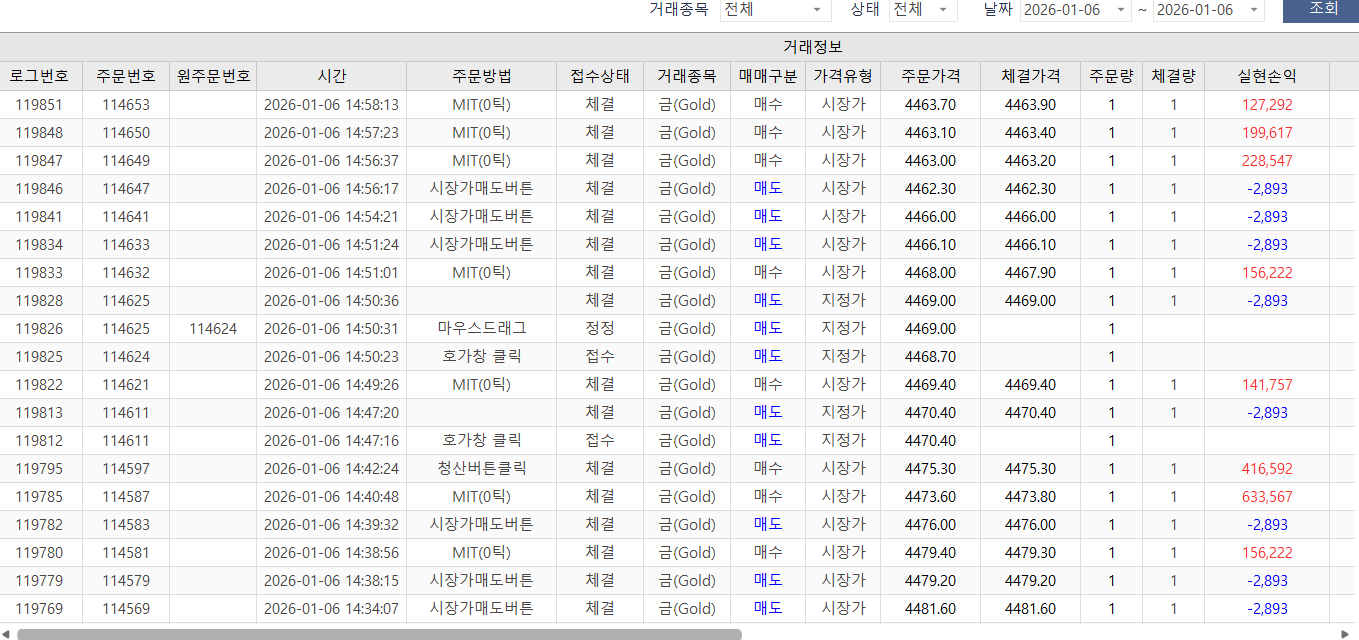This screenshot has height=640, width=1359.
Task: Click the 접수상태 column header
Action: click(x=600, y=76)
